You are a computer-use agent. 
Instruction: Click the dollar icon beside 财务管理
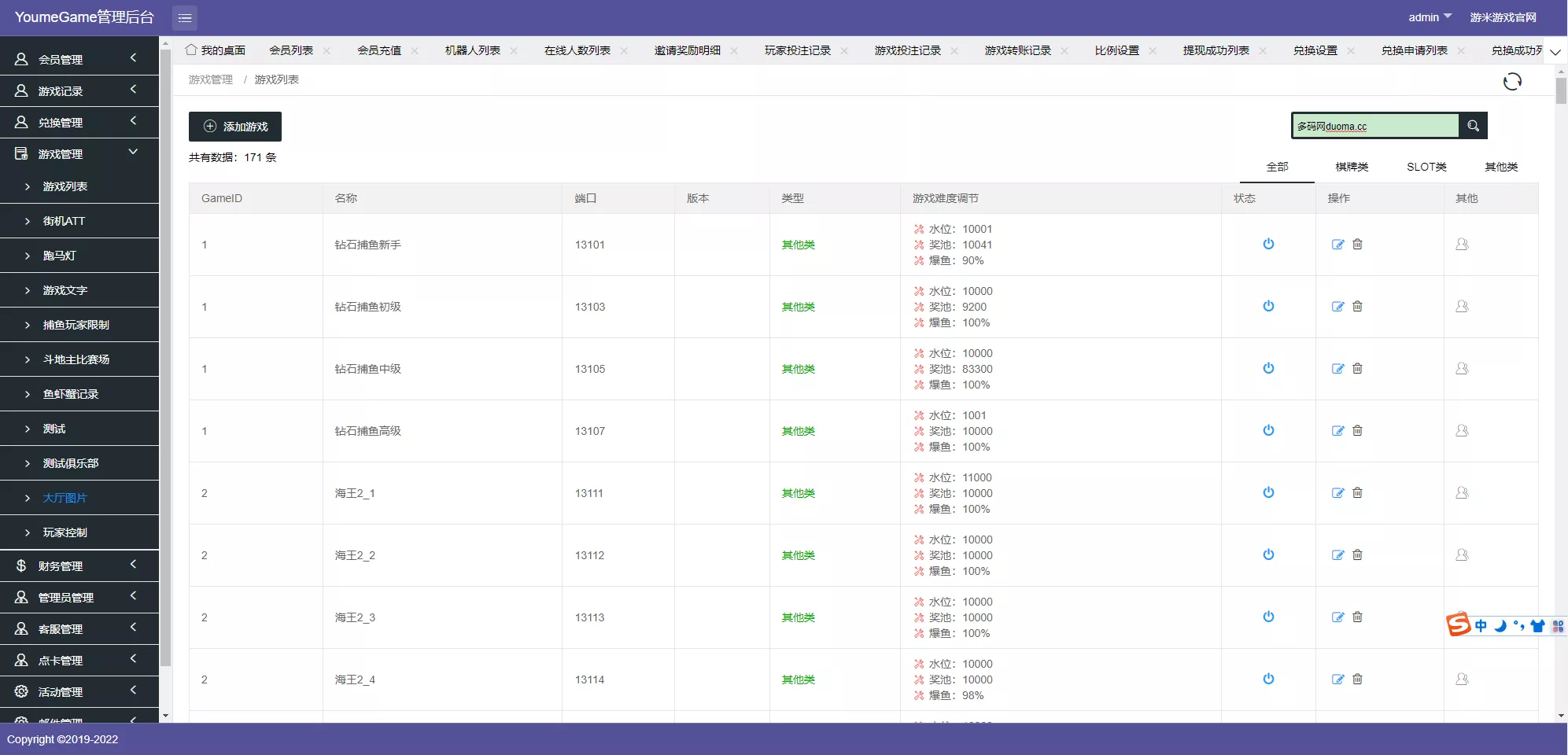[x=20, y=565]
